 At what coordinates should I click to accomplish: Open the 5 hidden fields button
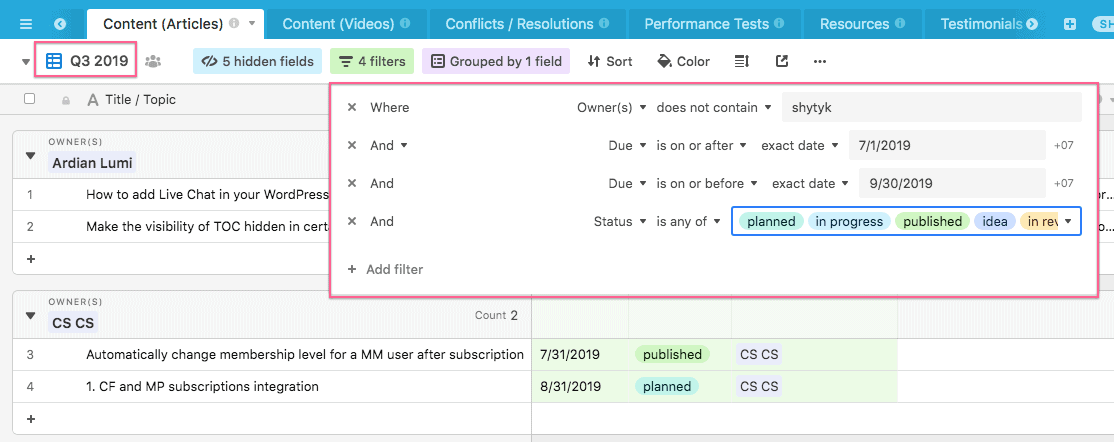pos(257,62)
